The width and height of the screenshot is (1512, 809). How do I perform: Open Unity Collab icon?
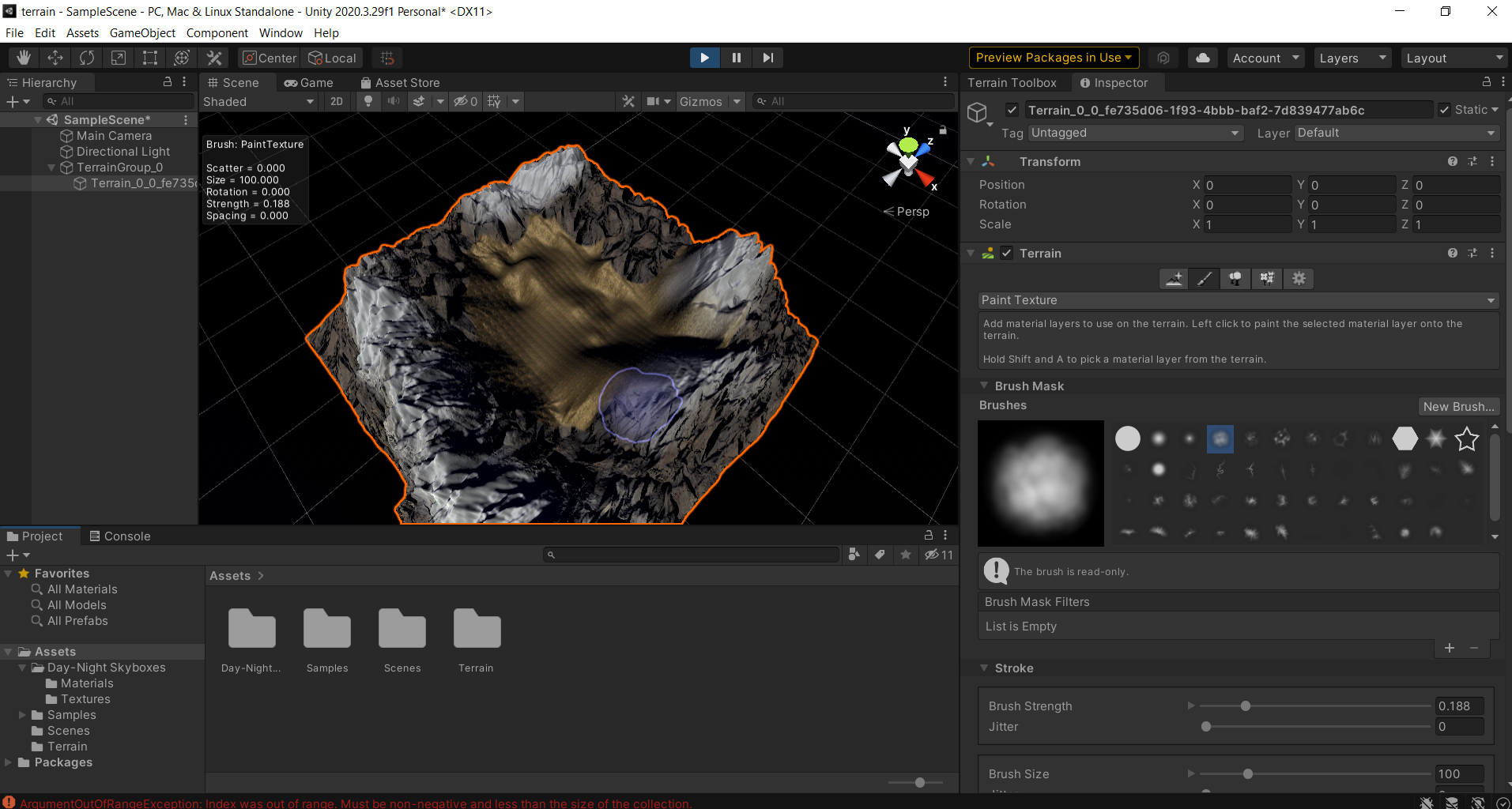click(x=1163, y=58)
